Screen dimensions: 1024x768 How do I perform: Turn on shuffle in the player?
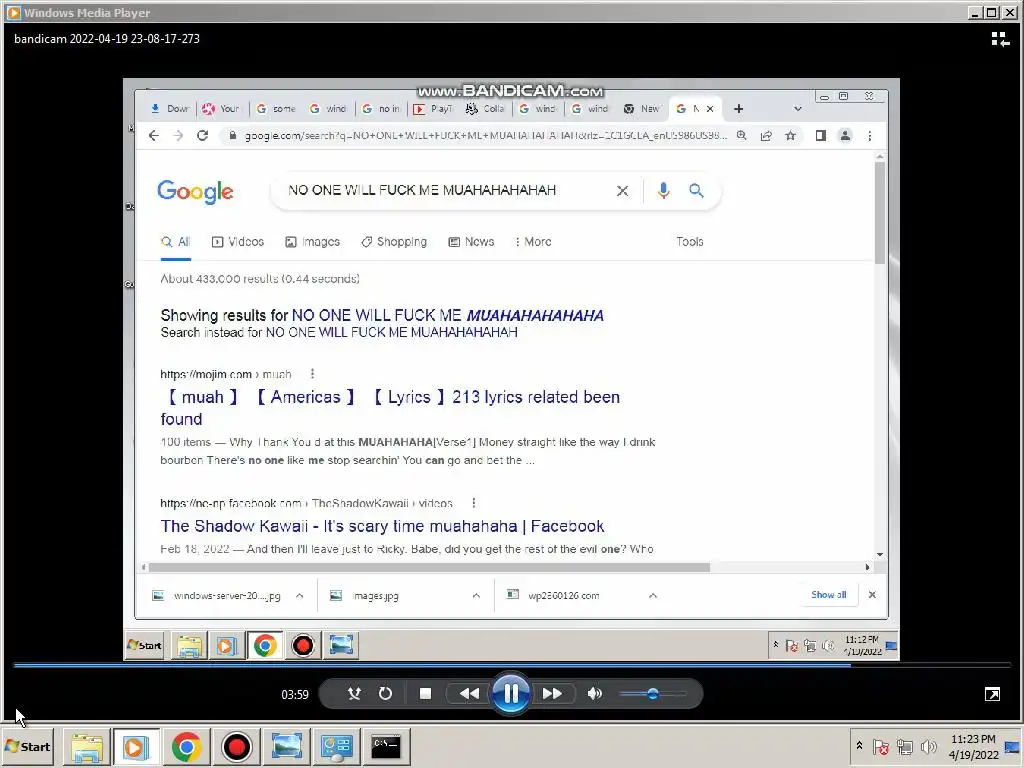354,694
